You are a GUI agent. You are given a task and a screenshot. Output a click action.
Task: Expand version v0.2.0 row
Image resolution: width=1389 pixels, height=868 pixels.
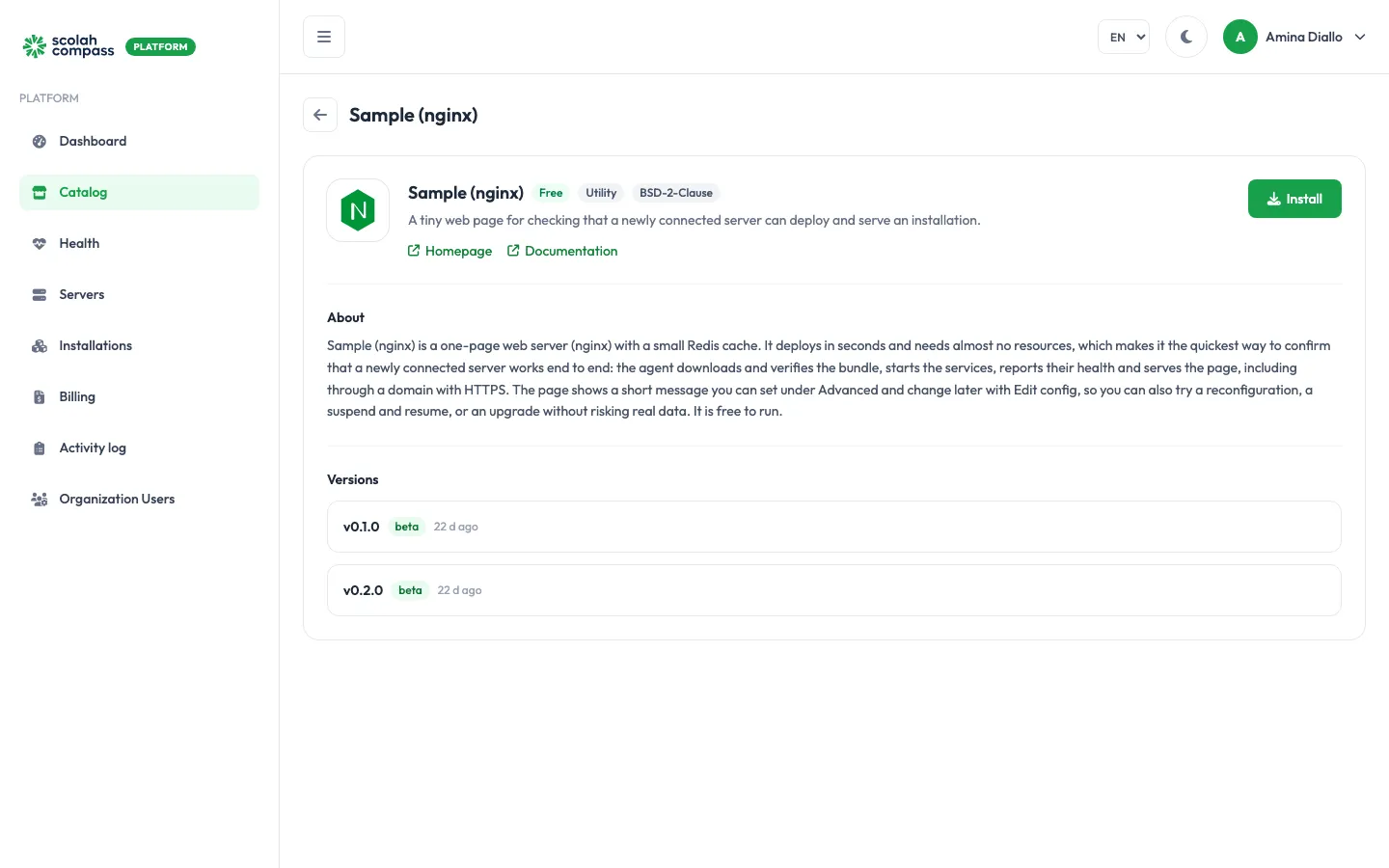pos(834,590)
